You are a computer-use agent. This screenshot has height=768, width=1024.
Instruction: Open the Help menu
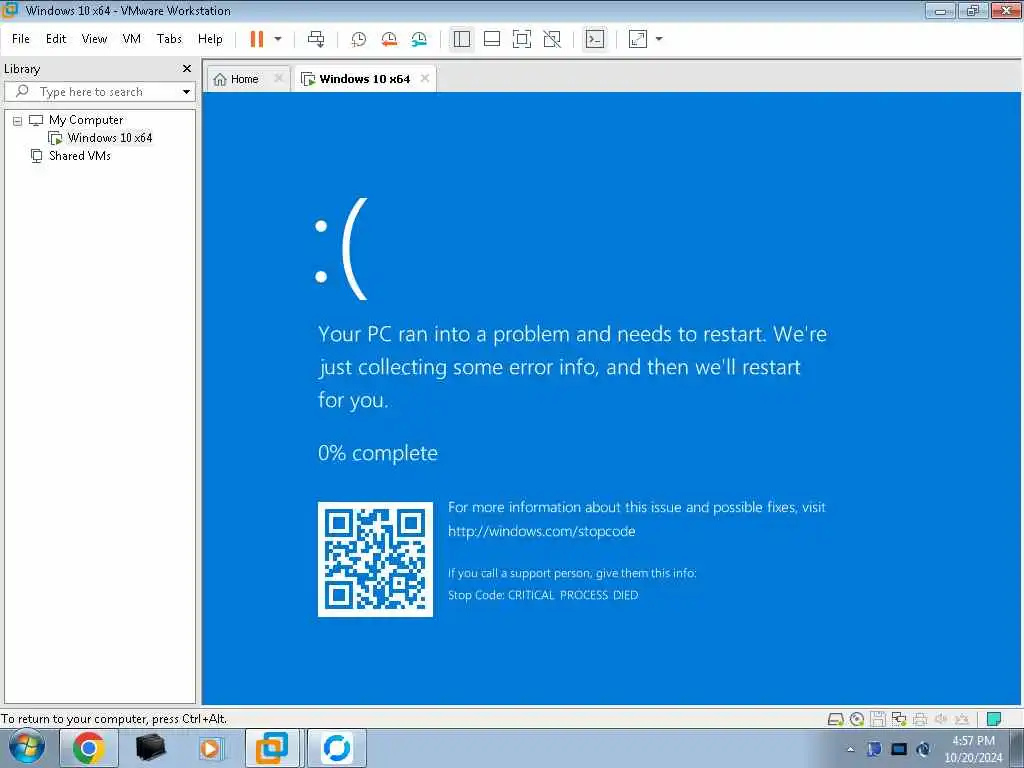210,39
